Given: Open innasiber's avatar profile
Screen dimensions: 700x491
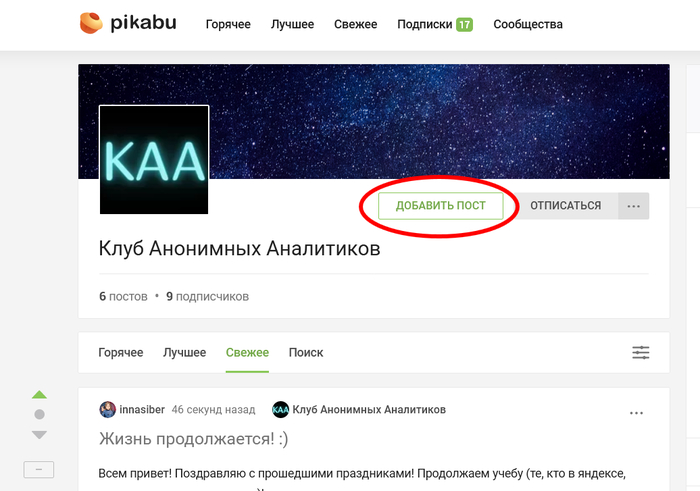Looking at the screenshot, I should coord(108,409).
